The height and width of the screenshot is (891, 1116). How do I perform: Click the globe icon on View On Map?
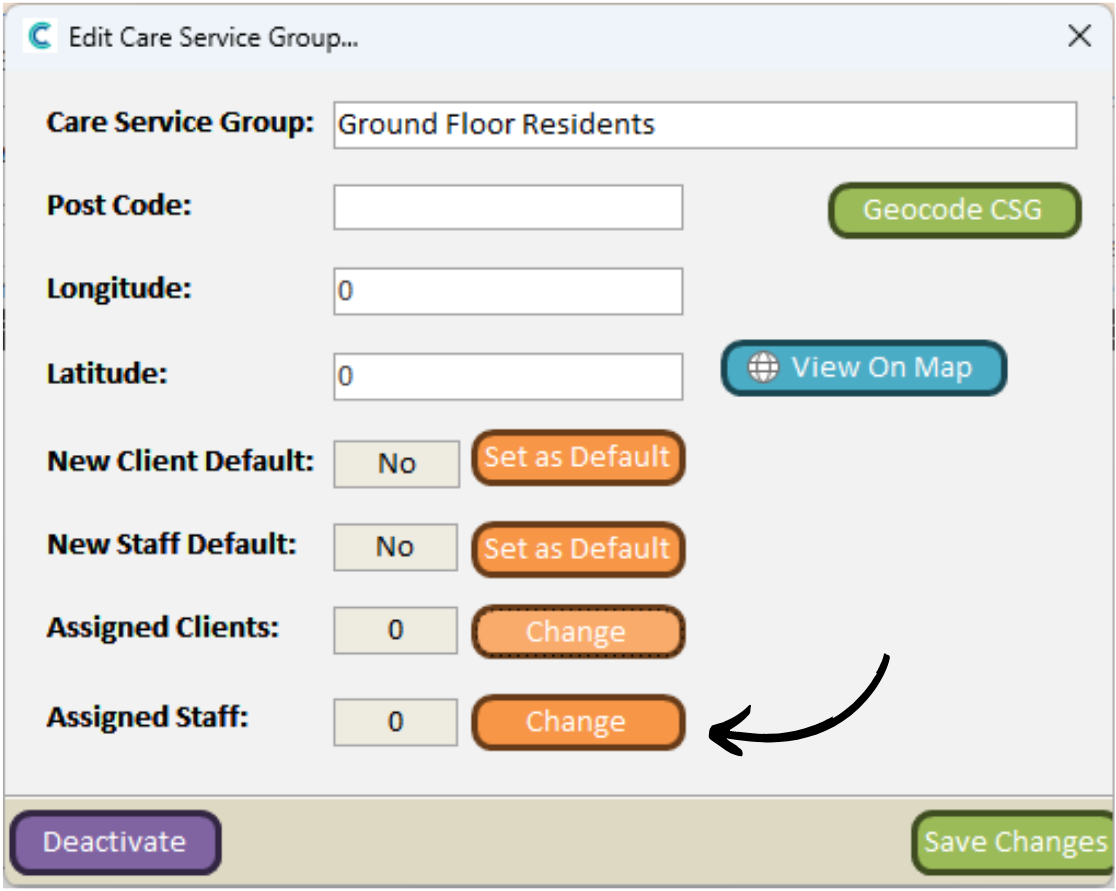762,367
